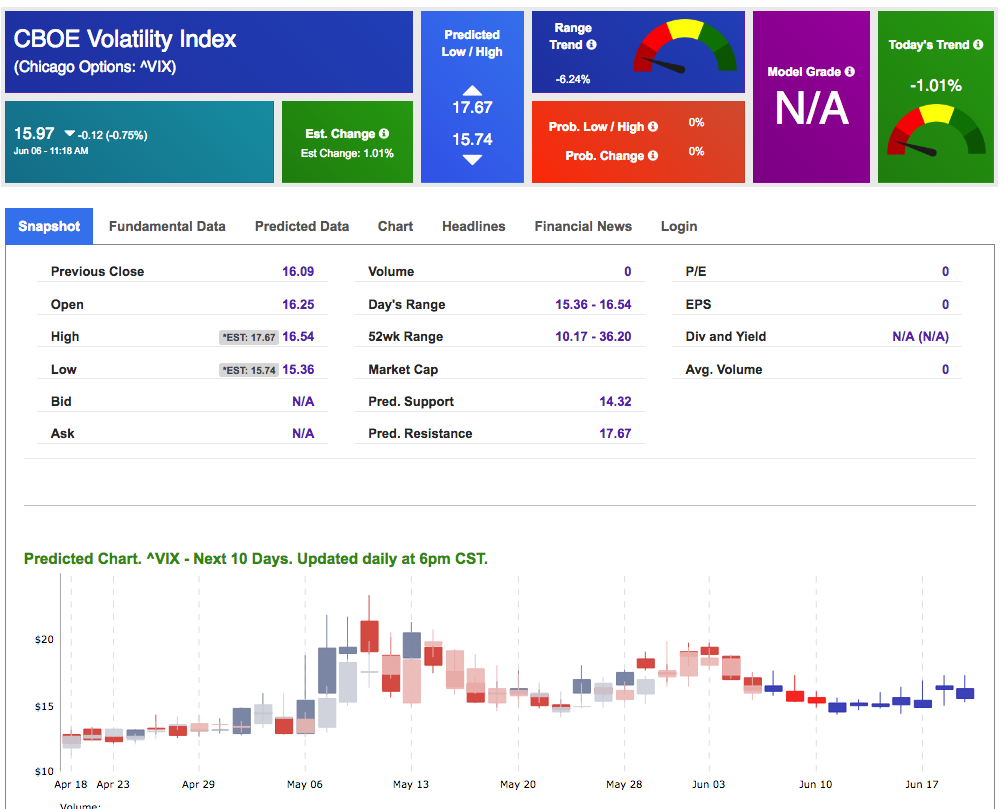The height and width of the screenshot is (809, 1004).
Task: Click the Predicted Chart heading text
Action: tap(255, 559)
